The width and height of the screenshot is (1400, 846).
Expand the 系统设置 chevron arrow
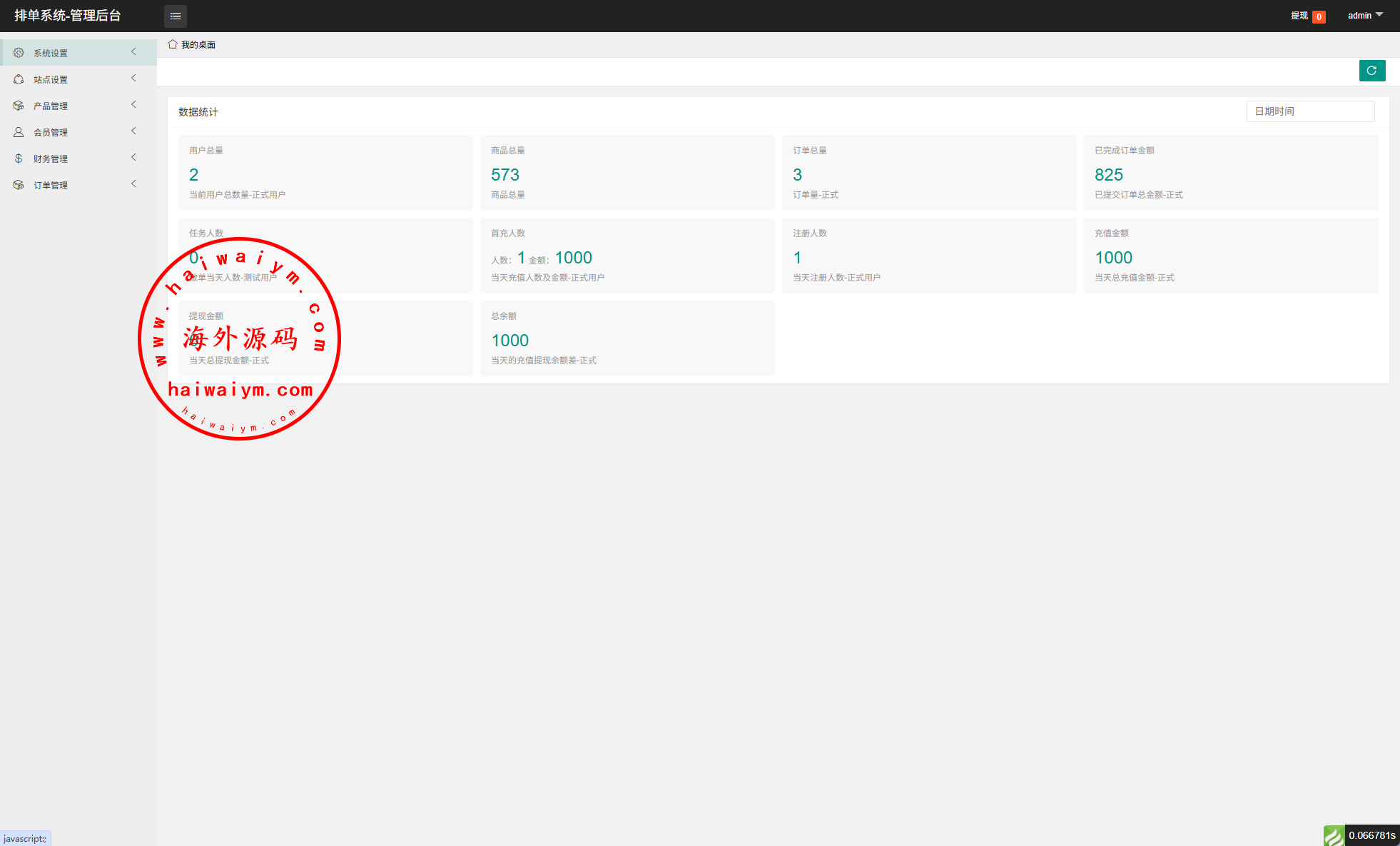(x=133, y=51)
